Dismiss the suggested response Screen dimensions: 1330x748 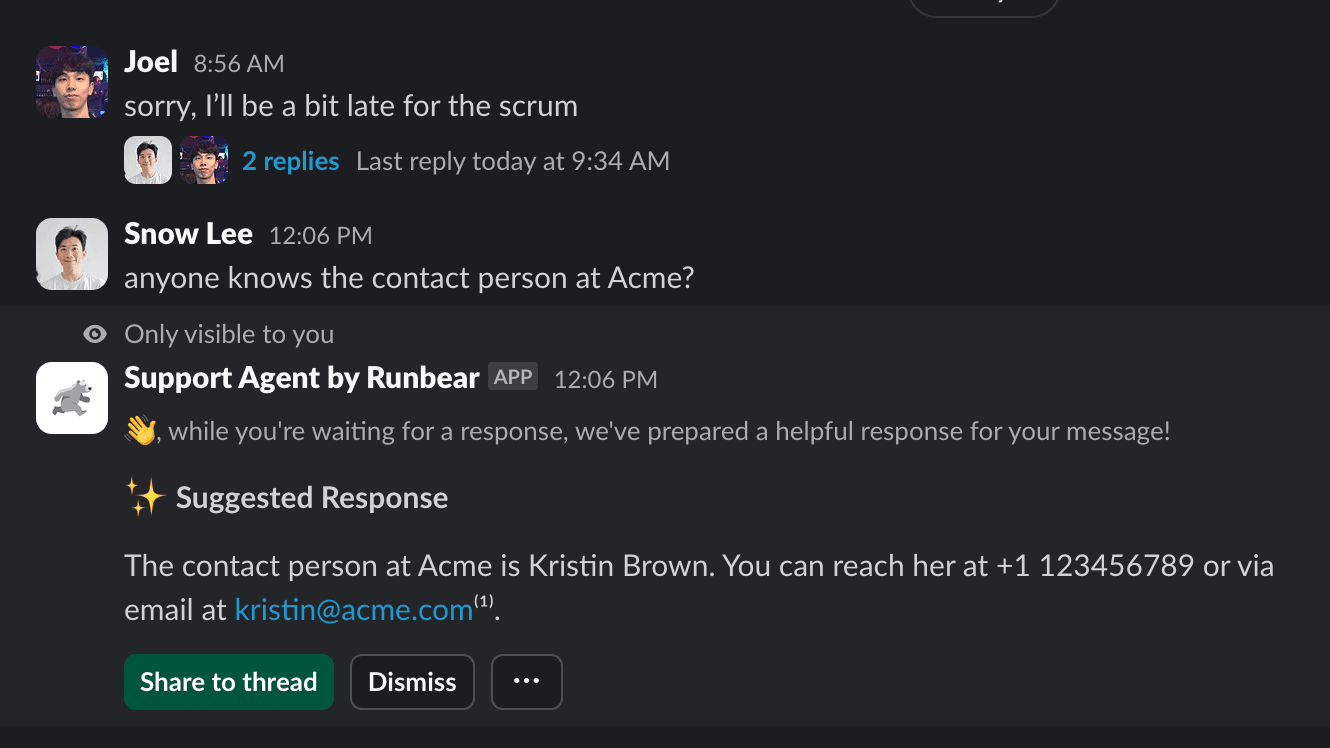[412, 682]
